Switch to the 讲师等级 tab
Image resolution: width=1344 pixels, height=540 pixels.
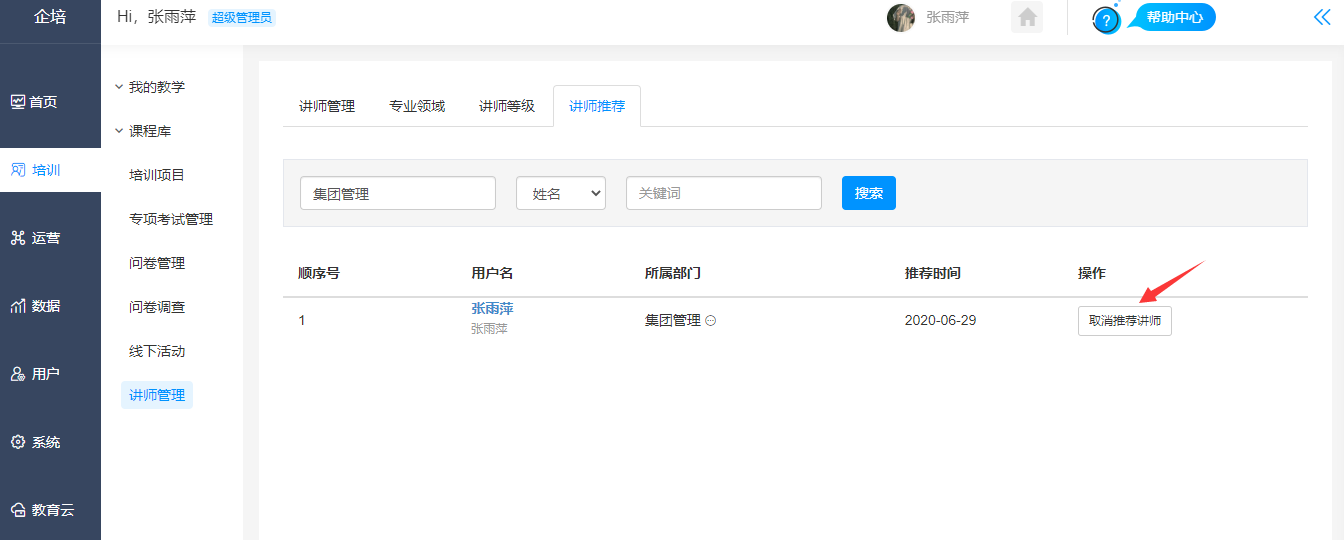(507, 106)
